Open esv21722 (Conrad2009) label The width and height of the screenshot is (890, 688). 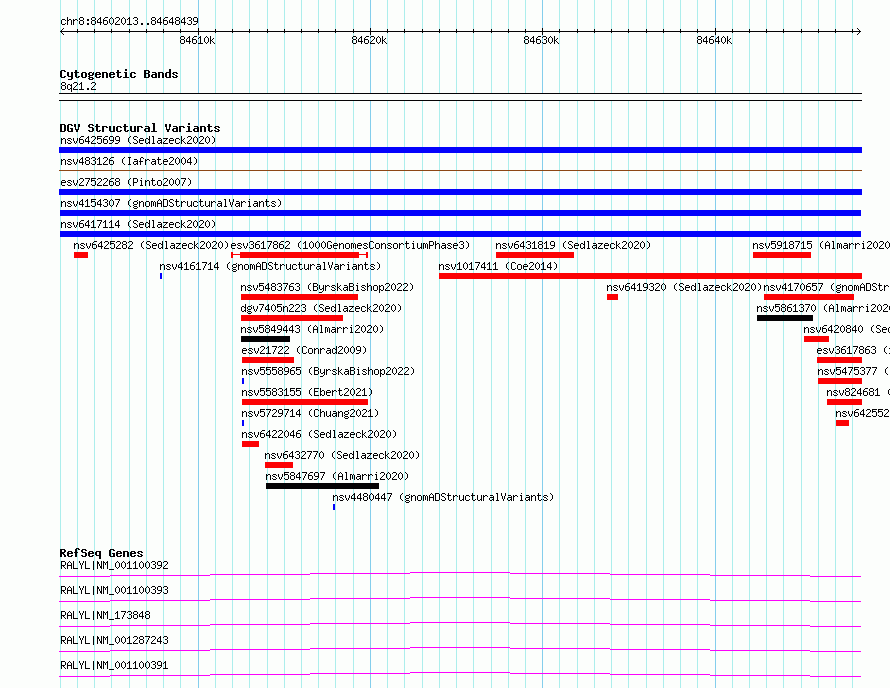pyautogui.click(x=304, y=350)
